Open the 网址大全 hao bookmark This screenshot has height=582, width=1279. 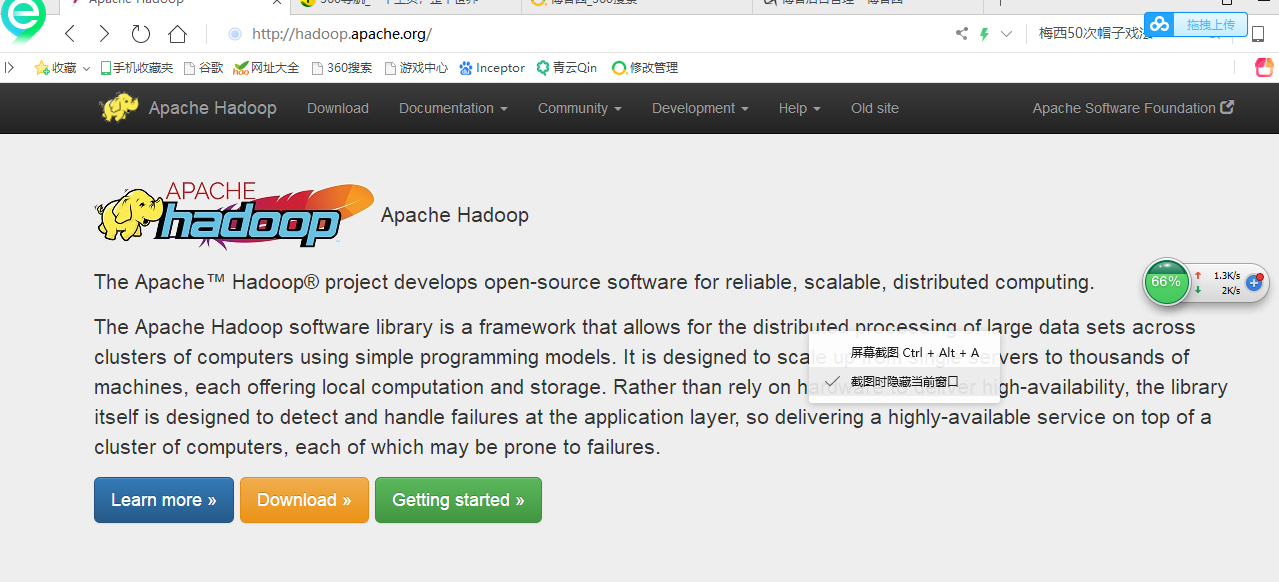266,68
